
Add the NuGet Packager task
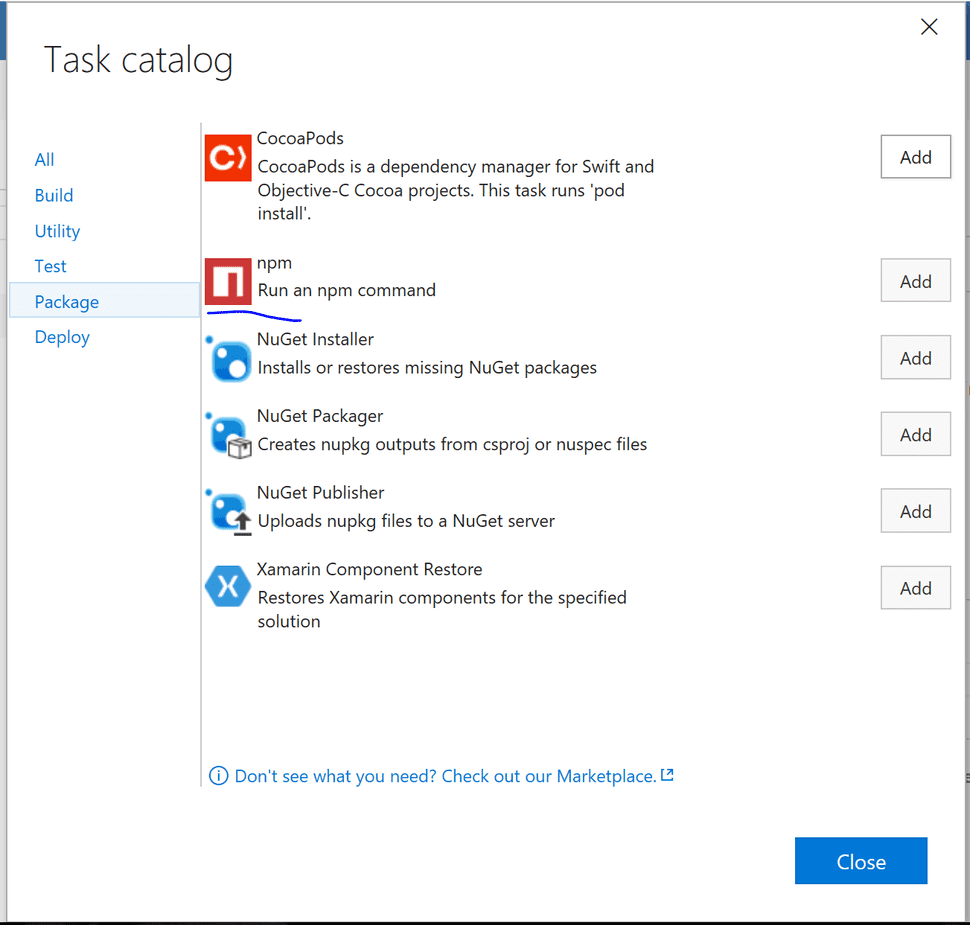point(916,434)
